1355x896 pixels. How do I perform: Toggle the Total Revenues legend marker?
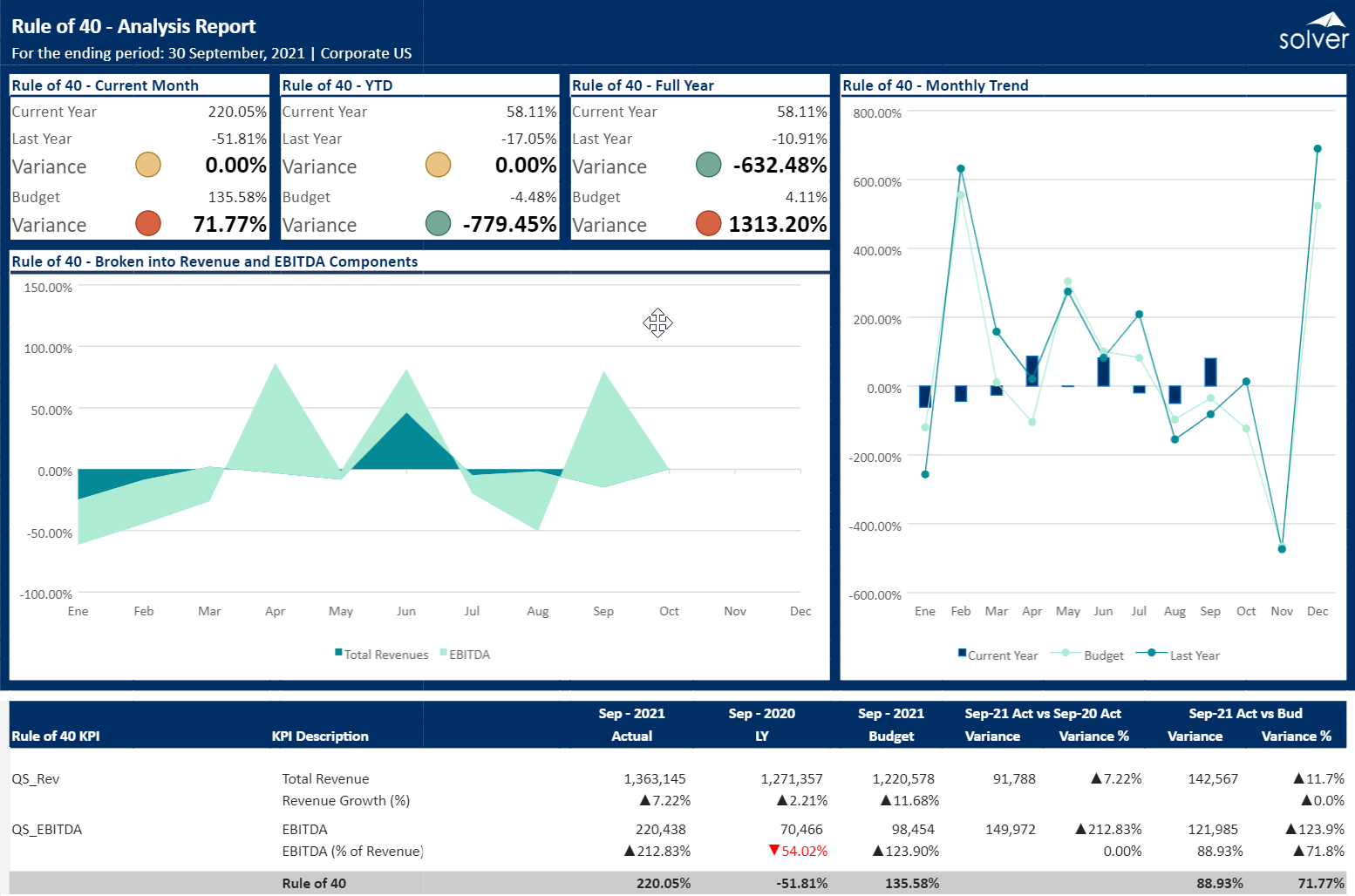(x=338, y=652)
